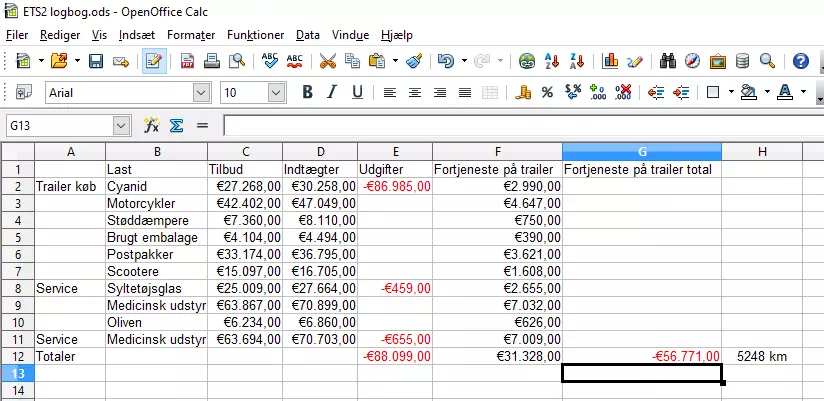824x401 pixels.
Task: Open recent files dropdown arrow
Action: [x=77, y=61]
